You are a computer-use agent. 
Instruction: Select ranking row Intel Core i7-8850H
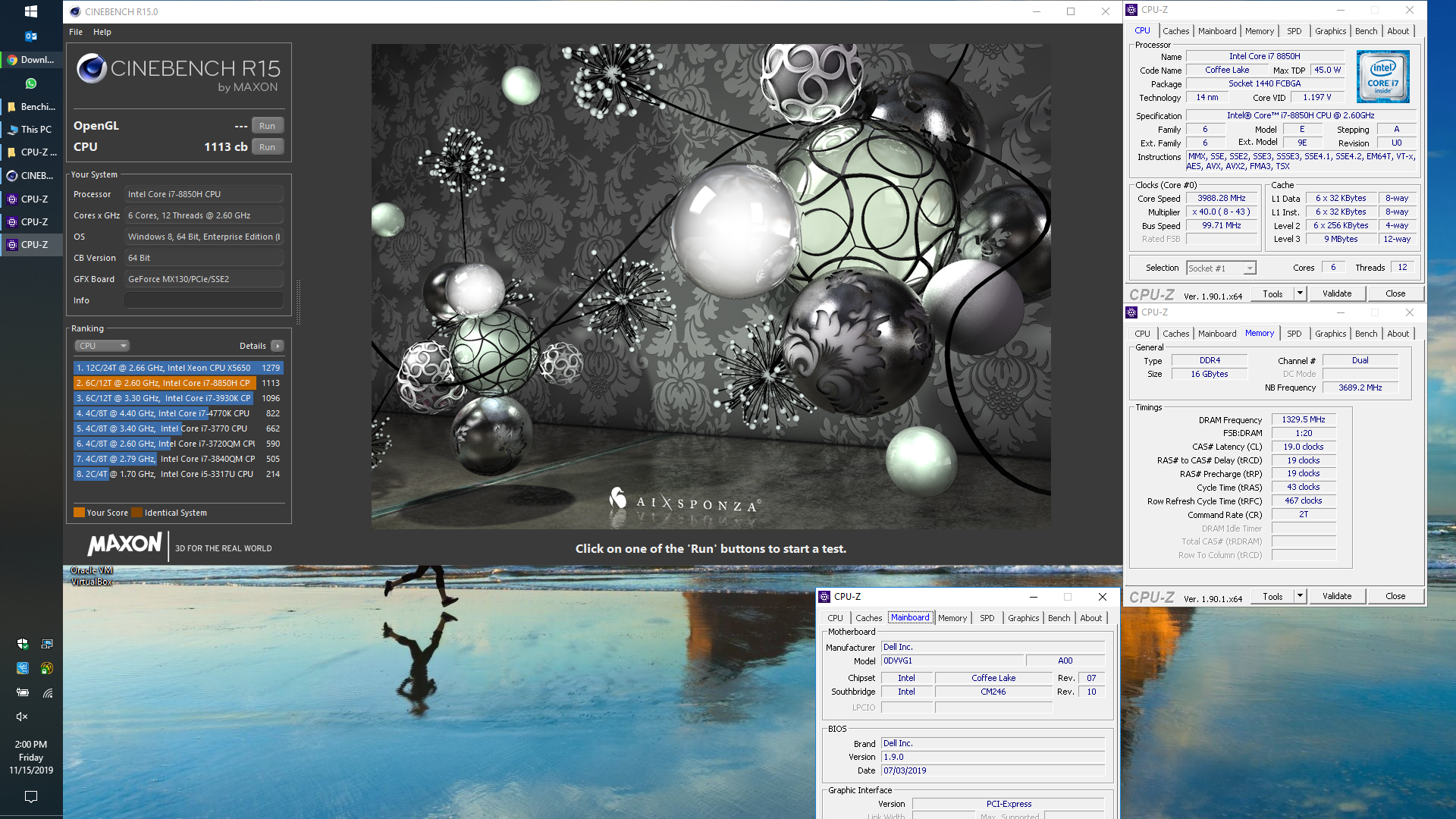click(x=178, y=383)
